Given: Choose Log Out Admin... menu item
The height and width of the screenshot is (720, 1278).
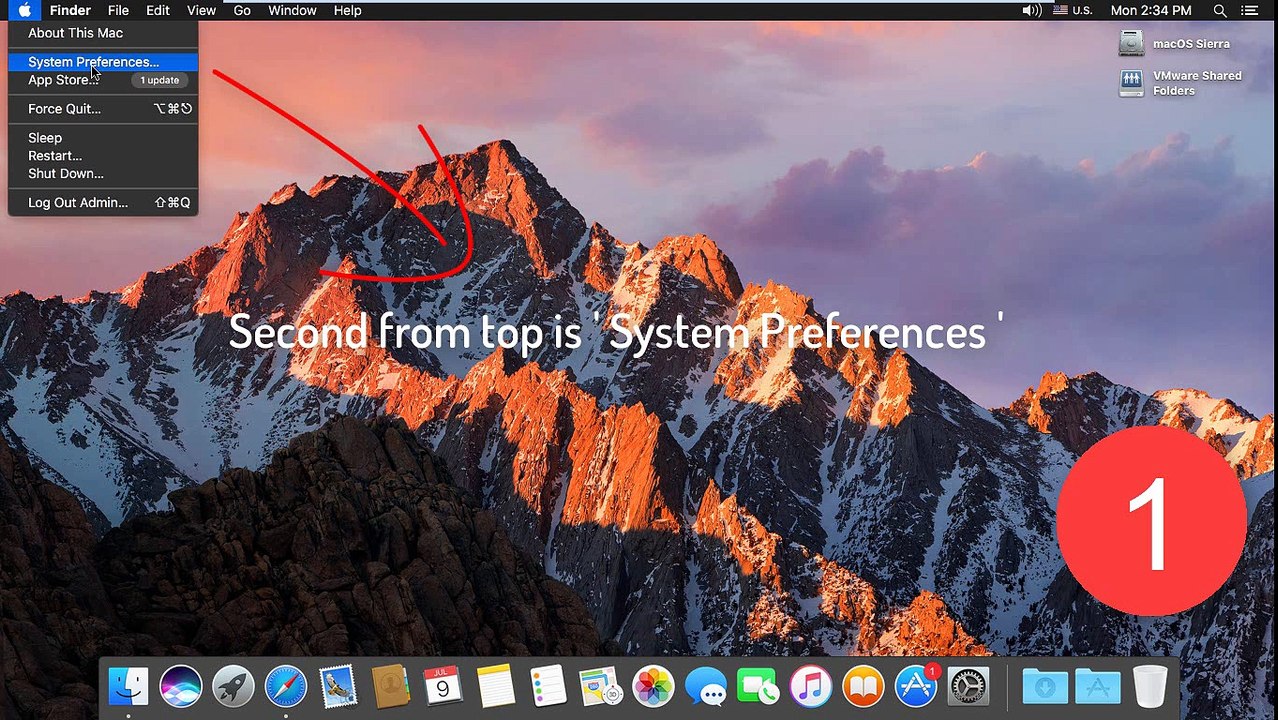Looking at the screenshot, I should (x=103, y=203).
